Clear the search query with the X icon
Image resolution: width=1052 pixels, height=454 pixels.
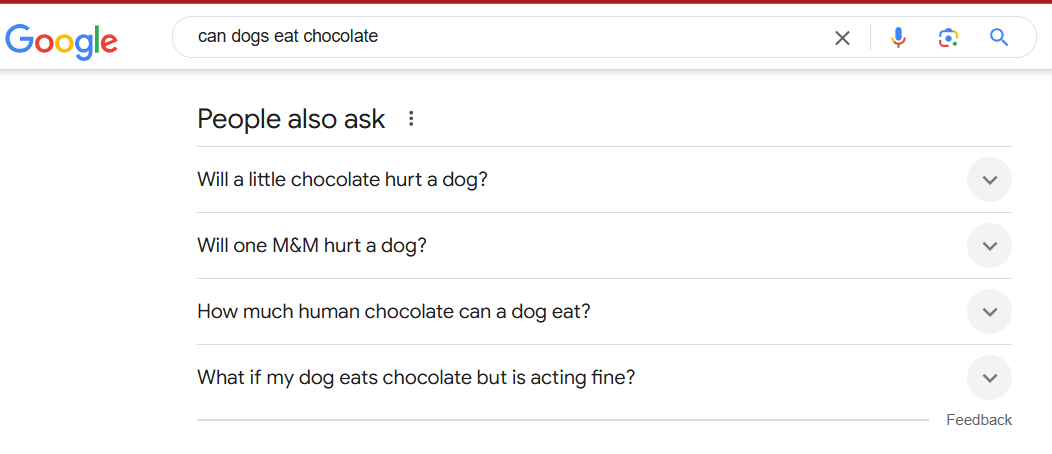point(842,38)
